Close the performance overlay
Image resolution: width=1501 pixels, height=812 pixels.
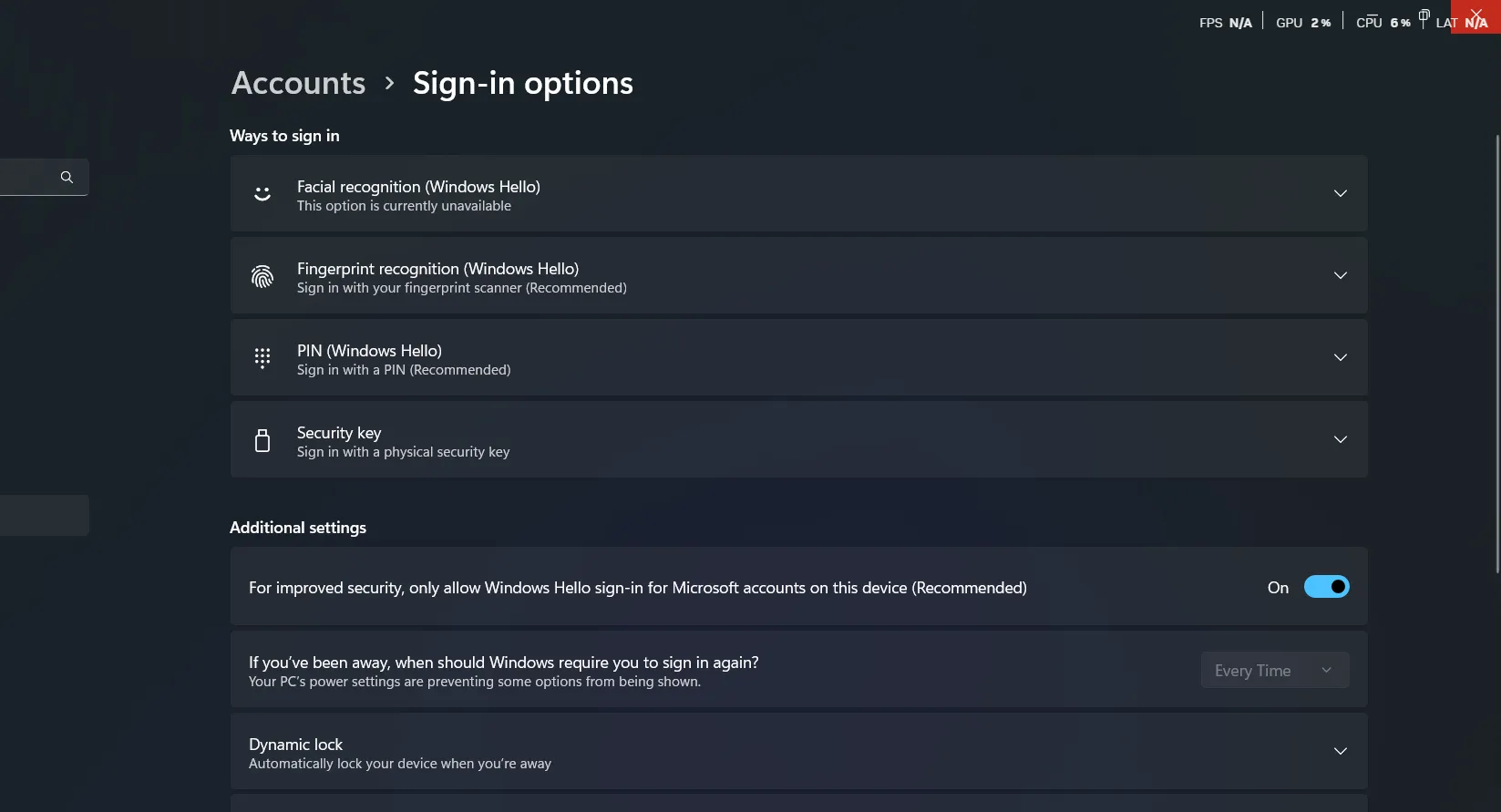(x=1475, y=15)
